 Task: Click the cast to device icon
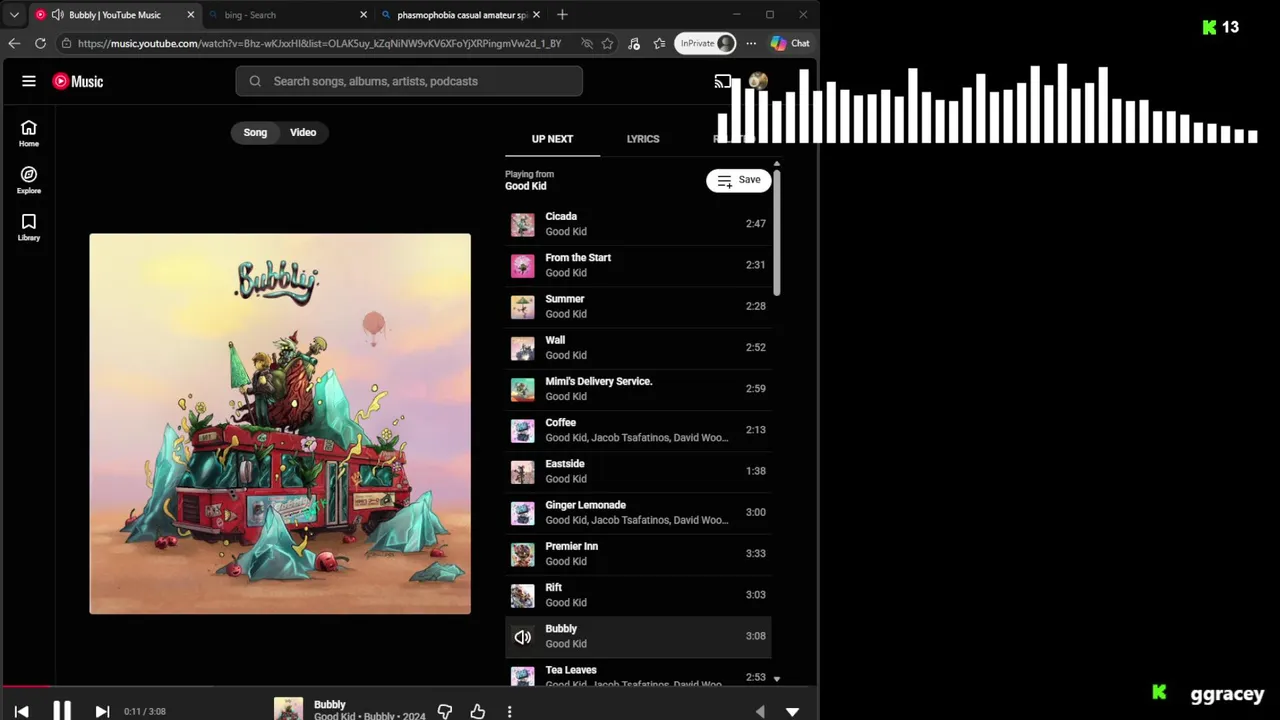tap(722, 81)
